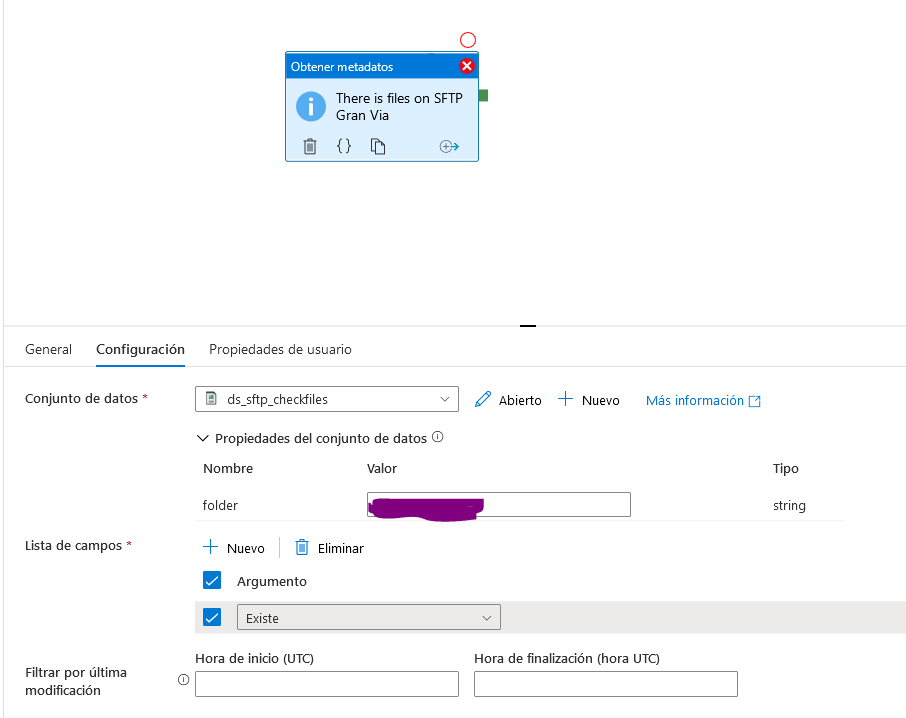Image resolution: width=906 pixels, height=718 pixels.
Task: Click the trash icon on Obtener metadatos activity
Action: click(x=310, y=146)
